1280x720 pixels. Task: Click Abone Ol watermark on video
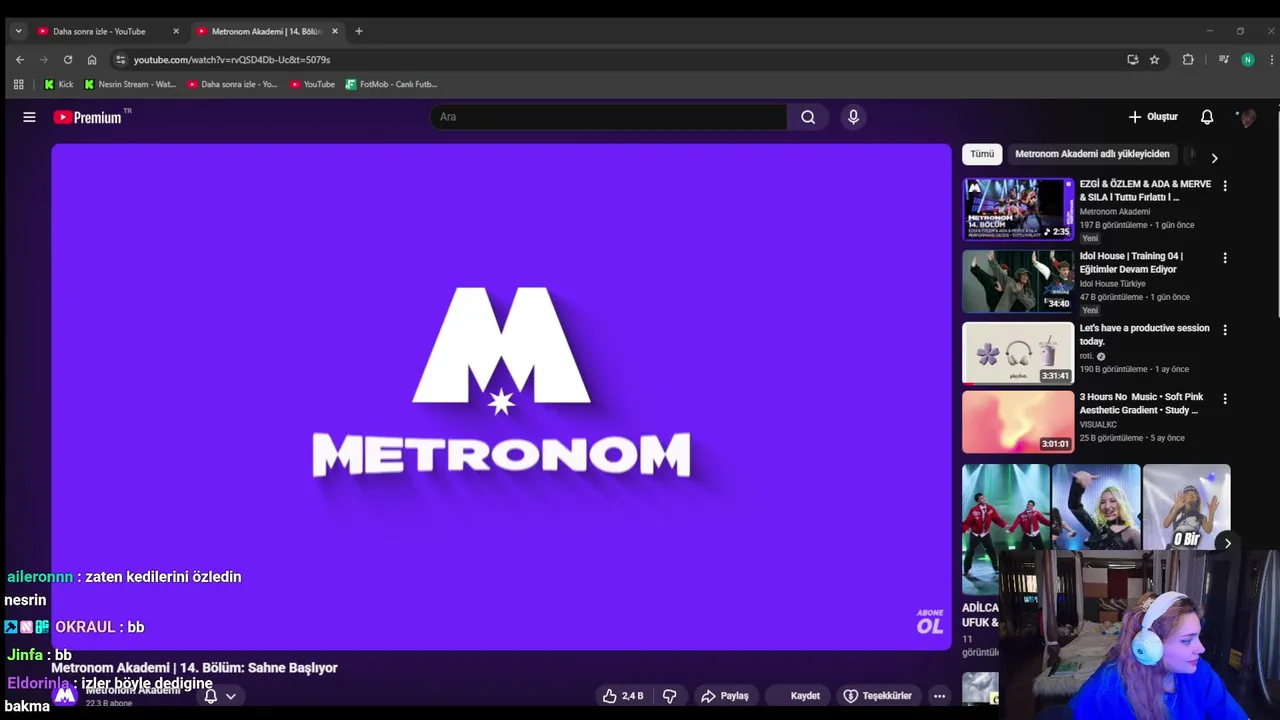[x=930, y=621]
